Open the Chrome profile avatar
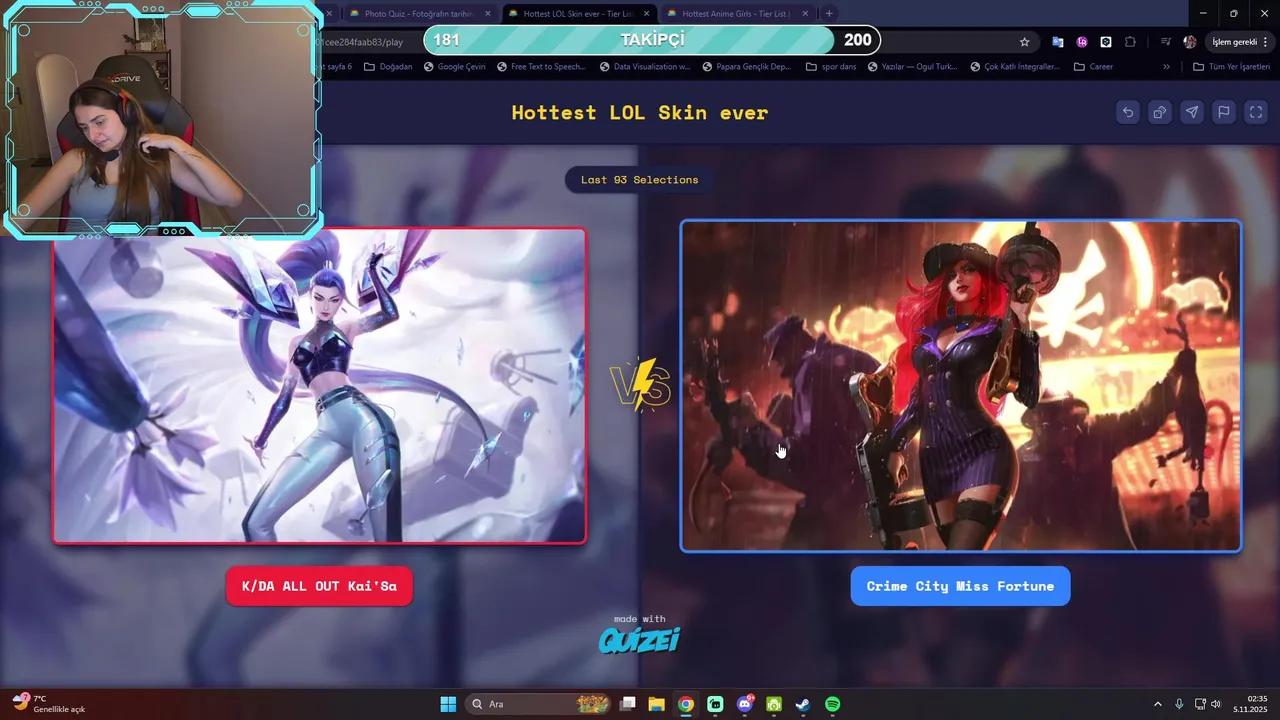Image resolution: width=1280 pixels, height=720 pixels. [x=1189, y=42]
